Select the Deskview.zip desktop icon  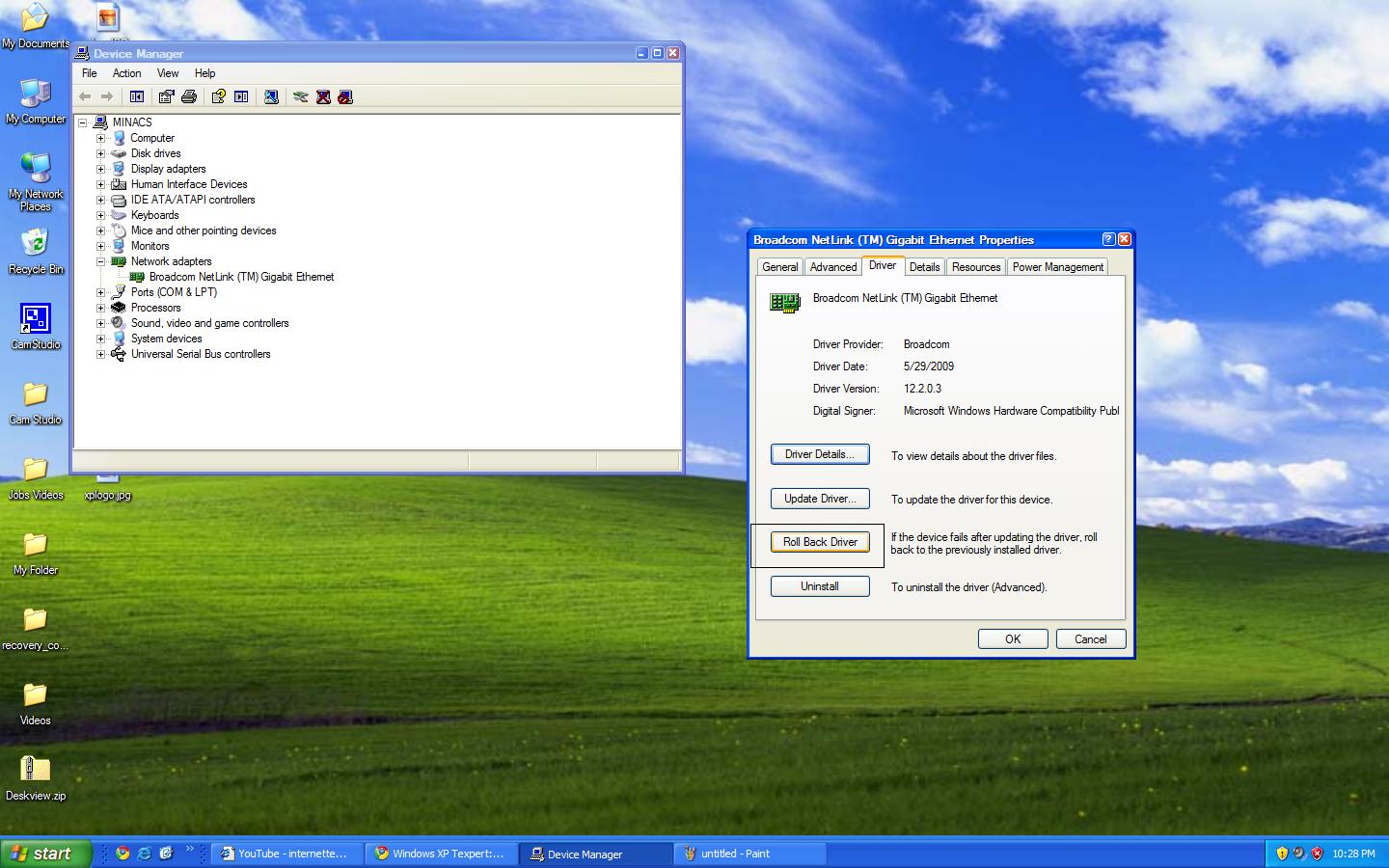36,778
